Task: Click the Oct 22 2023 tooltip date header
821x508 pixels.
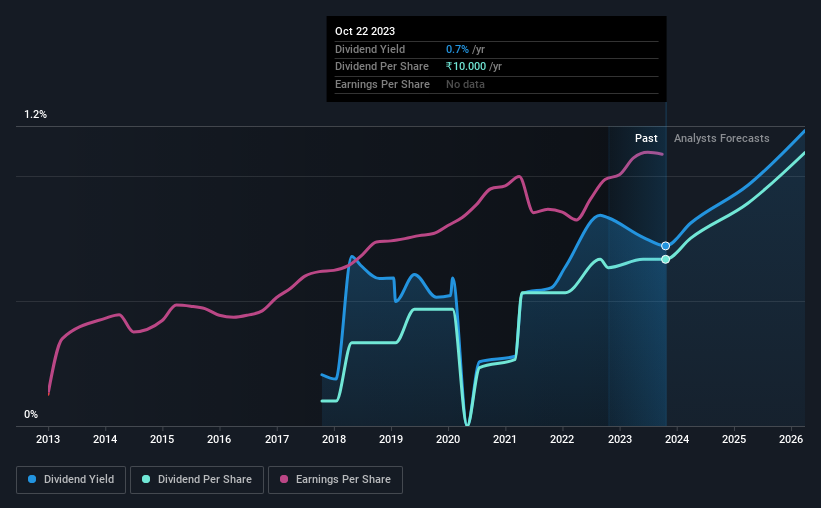Action: point(365,31)
